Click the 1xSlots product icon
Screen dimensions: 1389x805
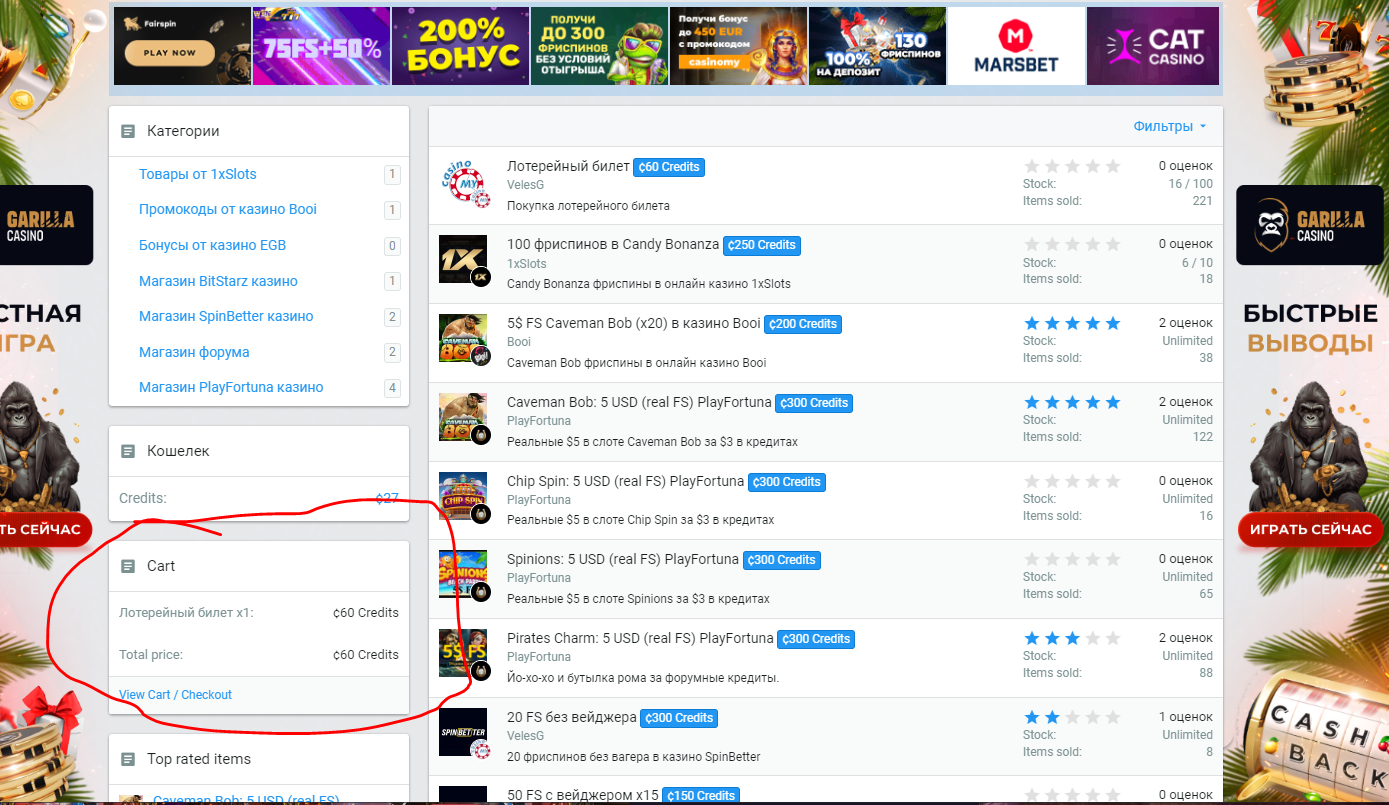[x=463, y=260]
